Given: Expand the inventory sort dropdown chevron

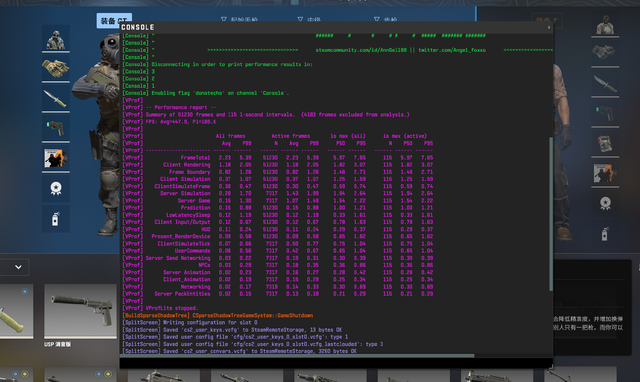Looking at the screenshot, I should click(18, 267).
